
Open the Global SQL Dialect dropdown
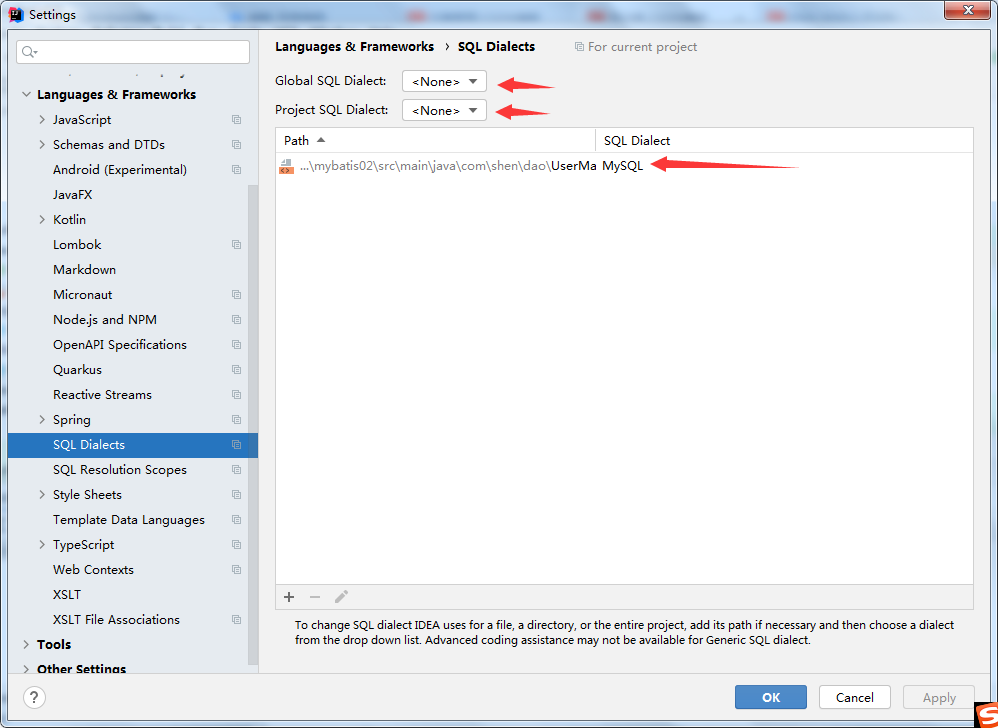444,81
